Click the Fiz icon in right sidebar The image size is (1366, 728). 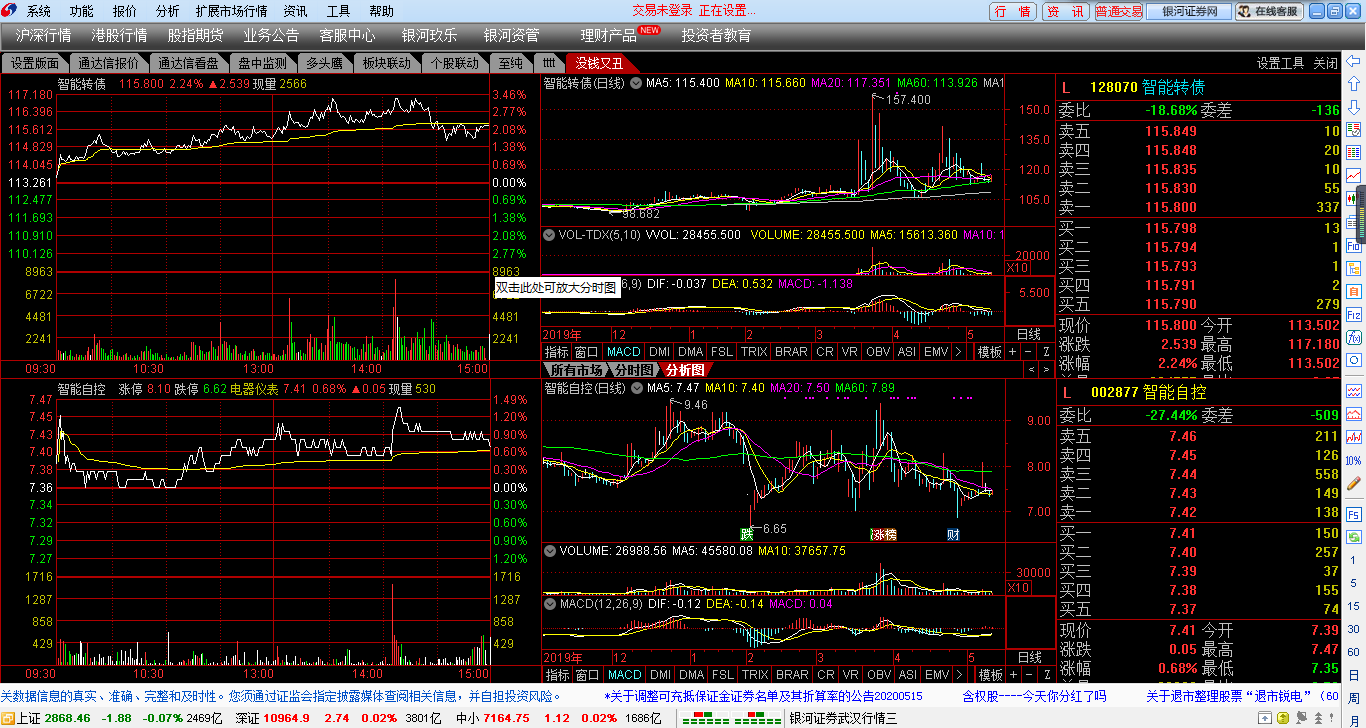point(1354,315)
